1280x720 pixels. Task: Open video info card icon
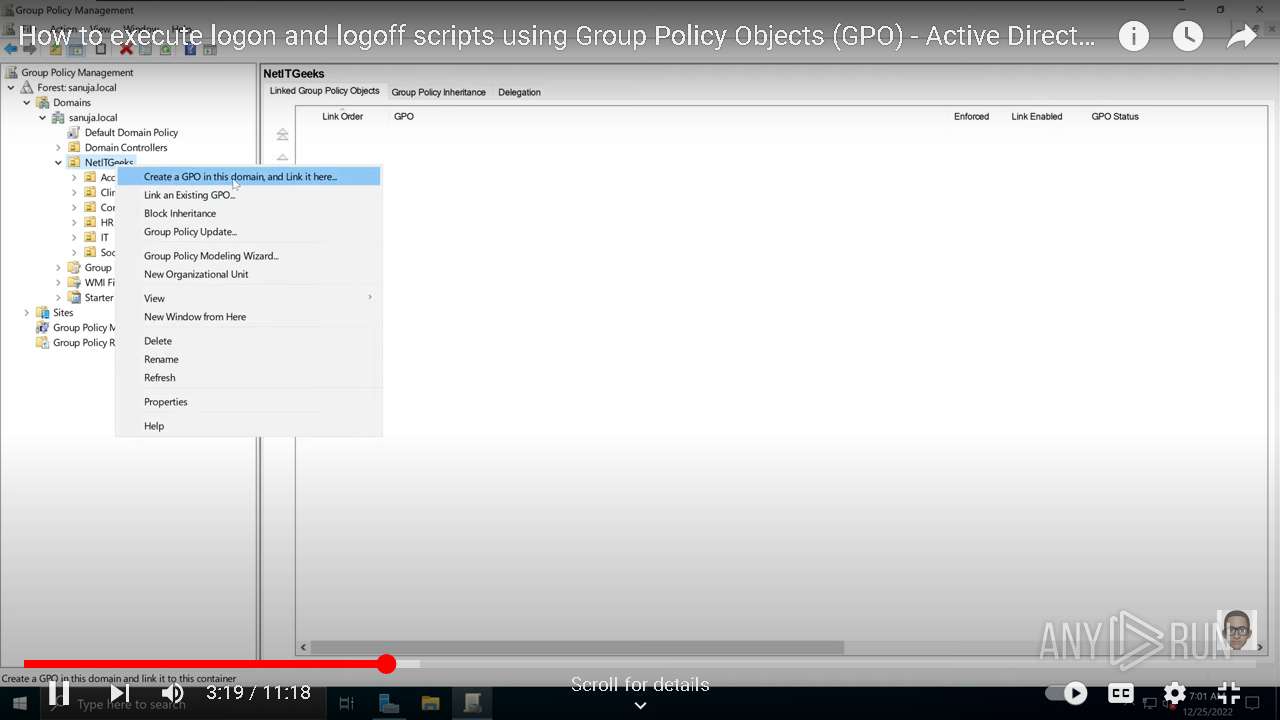point(1133,37)
